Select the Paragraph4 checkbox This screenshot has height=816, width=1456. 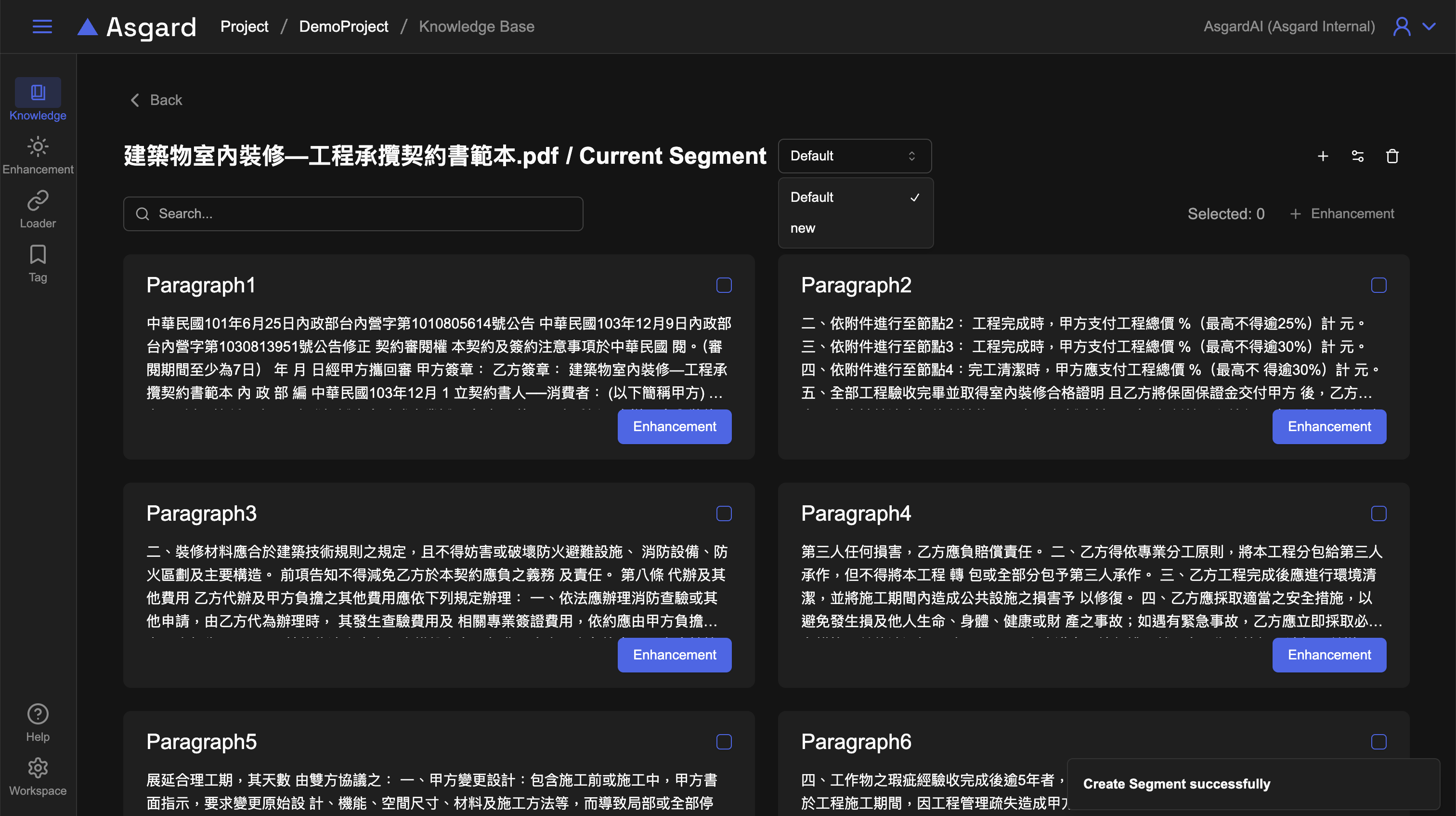1378,513
